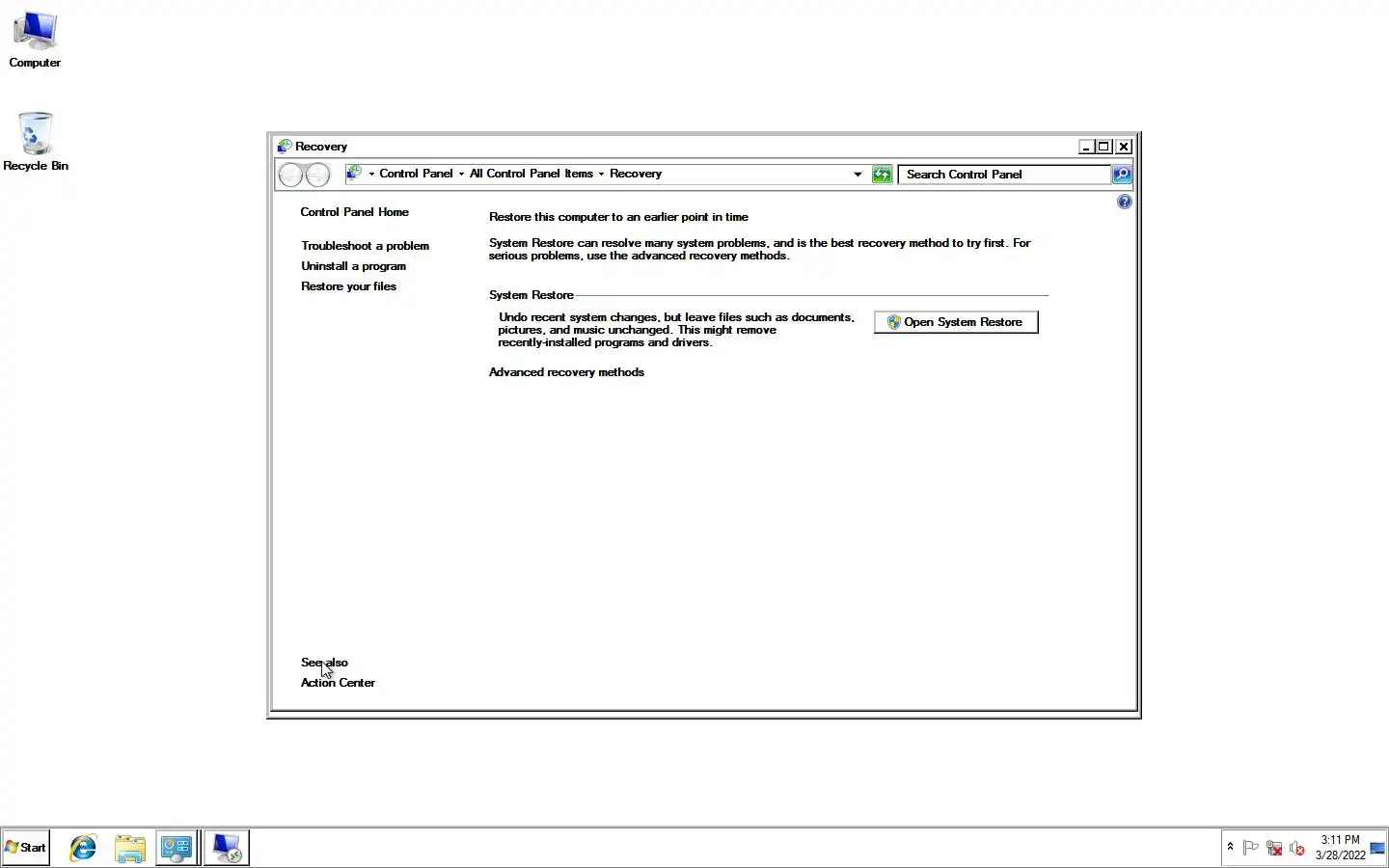The width and height of the screenshot is (1389, 868).
Task: Click the muted speaker volume tray icon
Action: (x=1297, y=849)
